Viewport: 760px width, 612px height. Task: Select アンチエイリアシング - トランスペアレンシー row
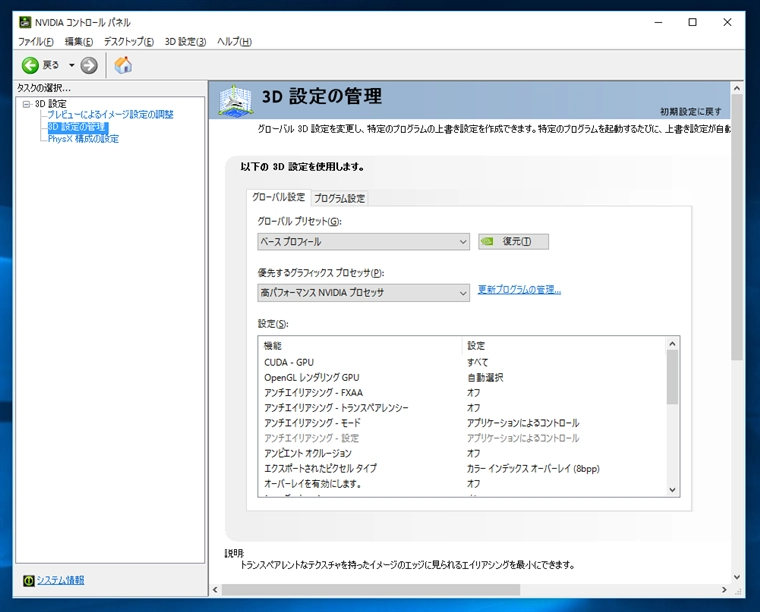tap(463, 408)
